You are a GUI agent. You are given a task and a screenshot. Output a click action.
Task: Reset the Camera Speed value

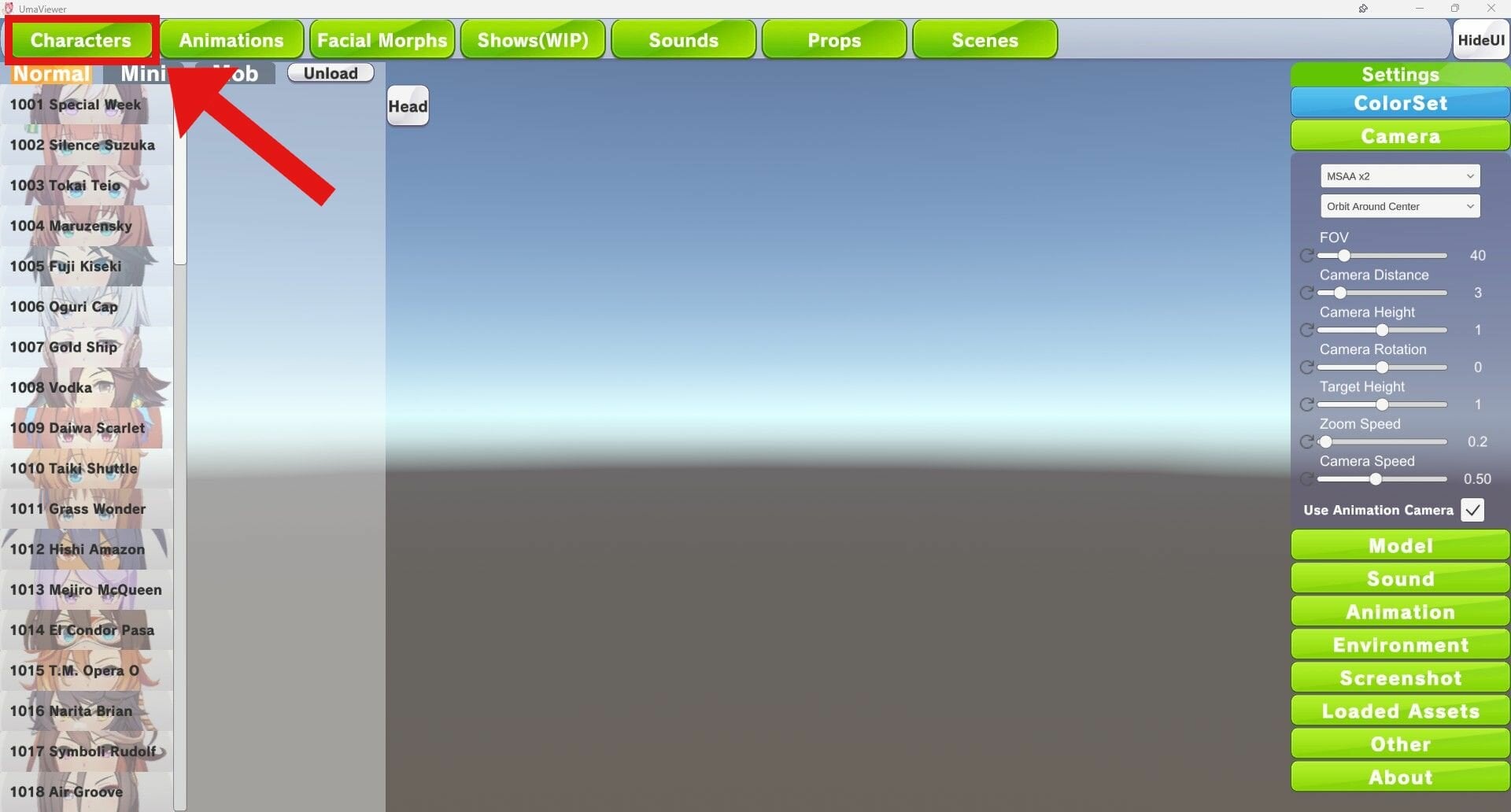[1306, 479]
